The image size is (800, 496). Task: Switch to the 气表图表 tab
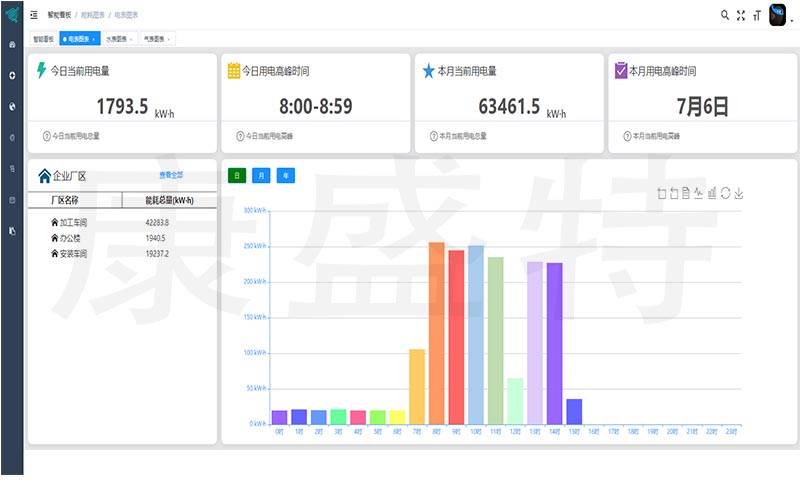coord(156,39)
